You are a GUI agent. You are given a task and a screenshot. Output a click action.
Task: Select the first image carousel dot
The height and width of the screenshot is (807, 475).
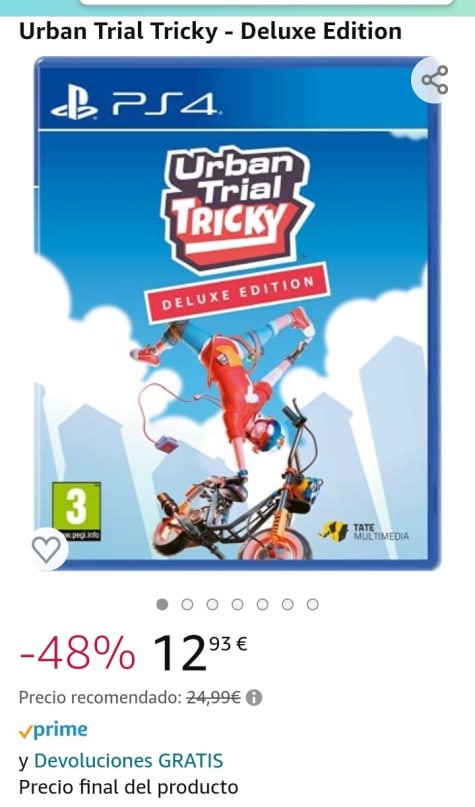click(x=162, y=604)
